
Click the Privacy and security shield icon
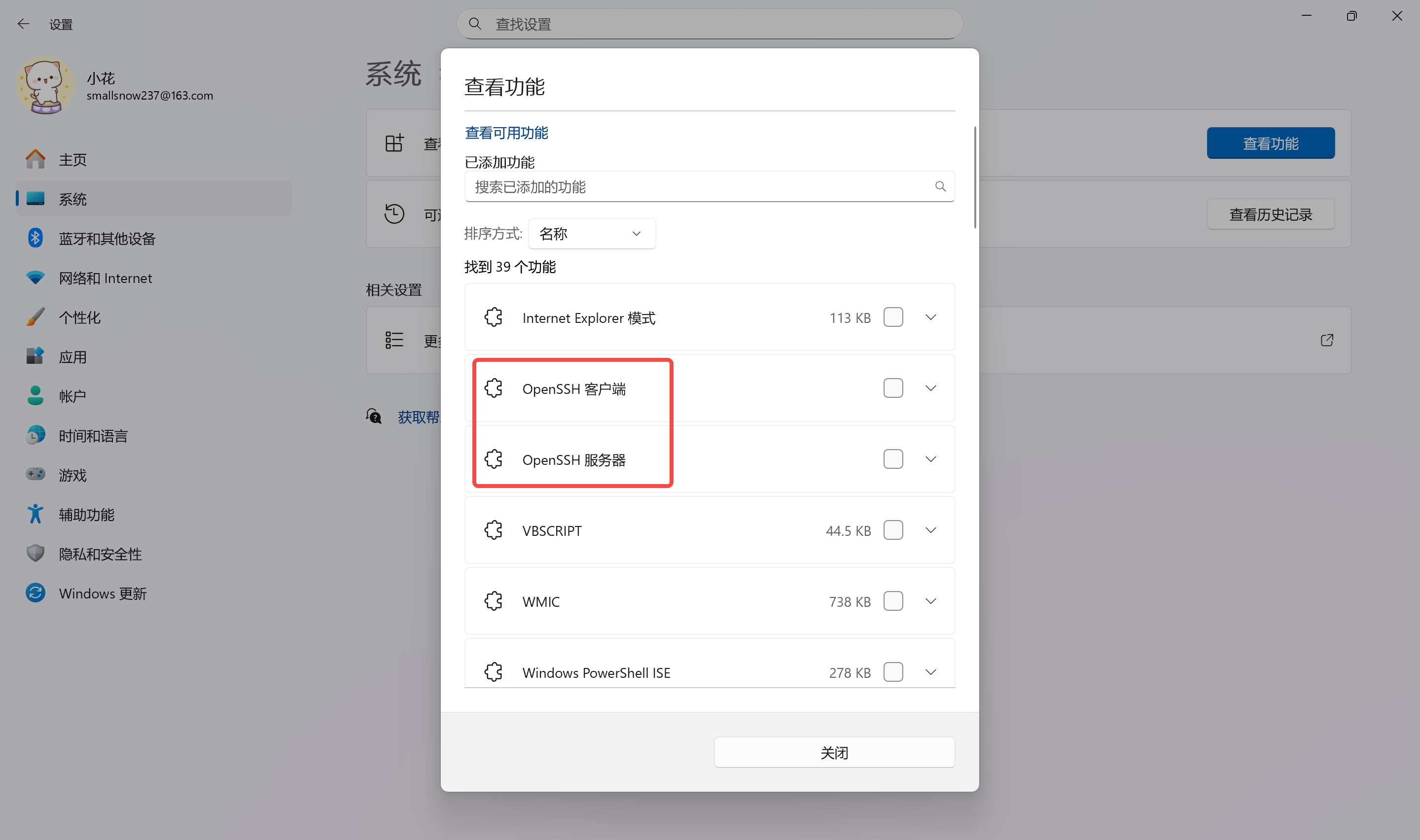pos(35,554)
